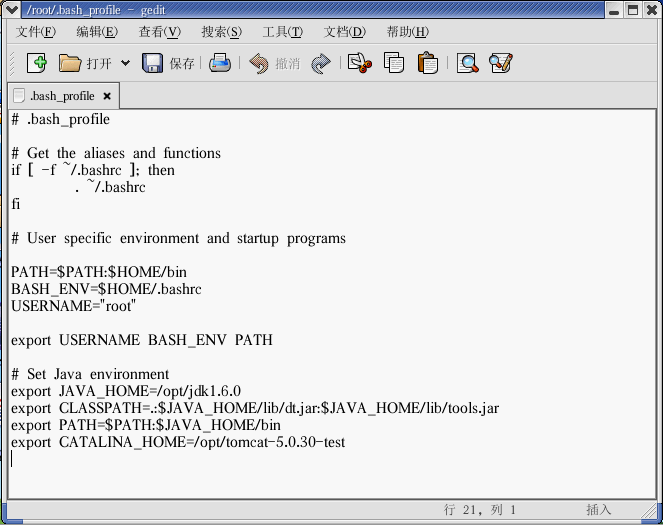
Task: Click the 撤消 button label
Action: tap(288, 64)
